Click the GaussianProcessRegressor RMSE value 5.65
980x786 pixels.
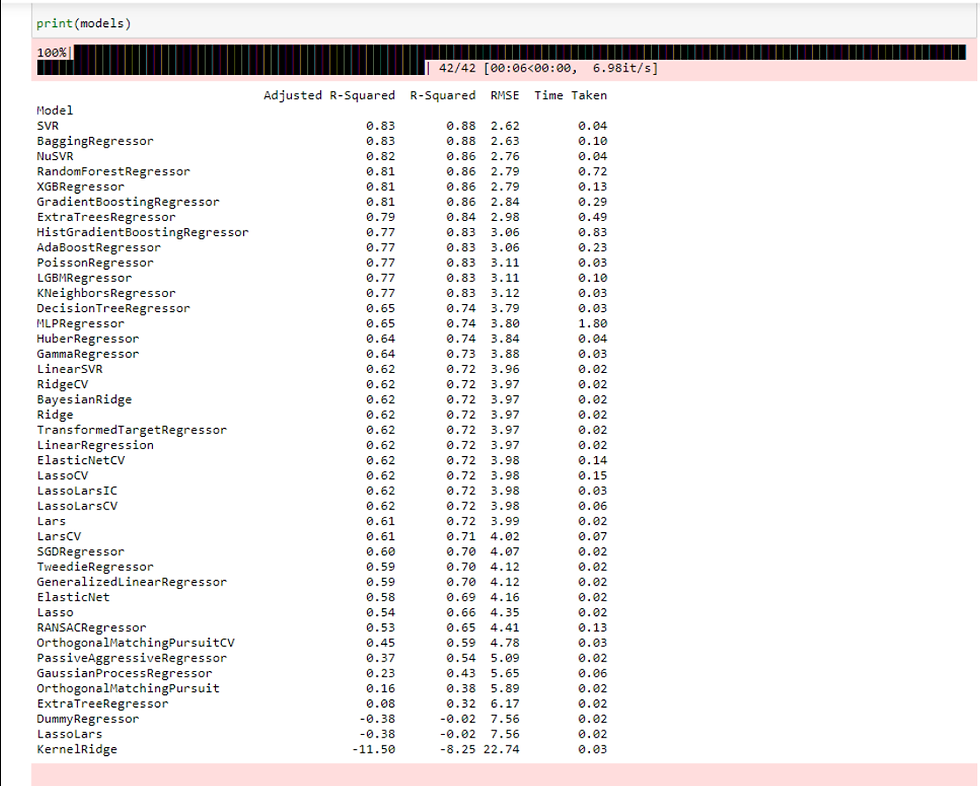click(x=504, y=673)
